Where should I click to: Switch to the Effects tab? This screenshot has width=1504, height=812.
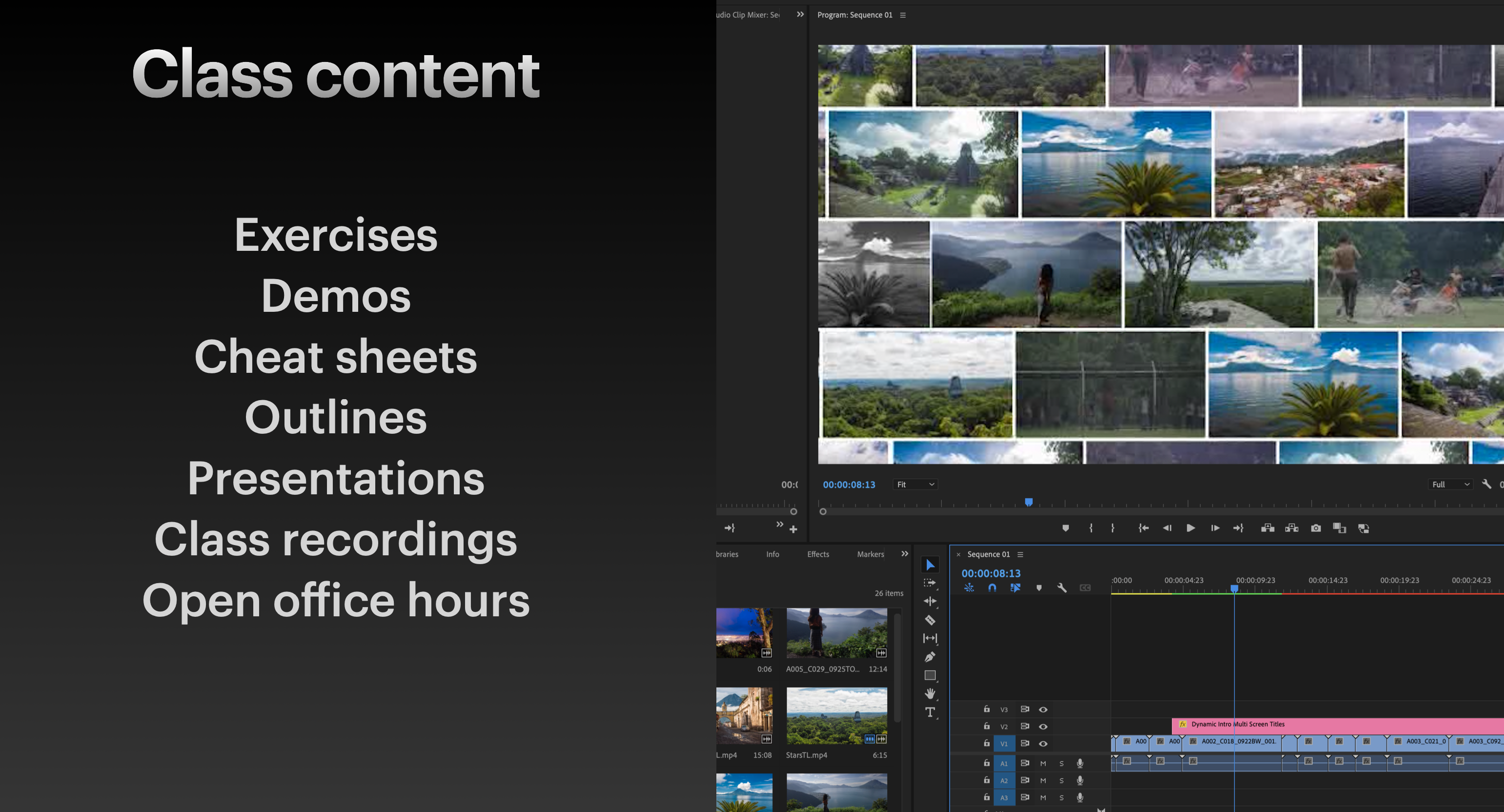click(x=817, y=554)
